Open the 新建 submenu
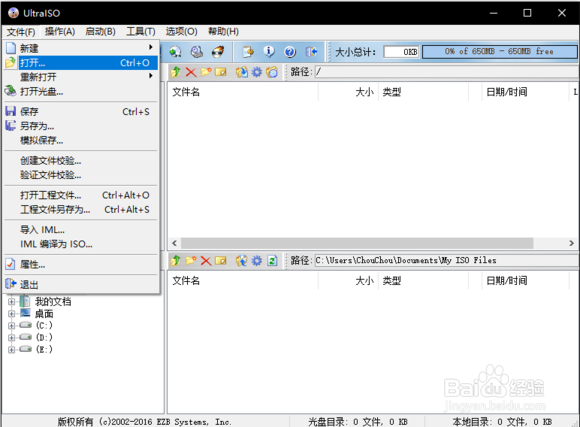The image size is (580, 427). coord(81,48)
